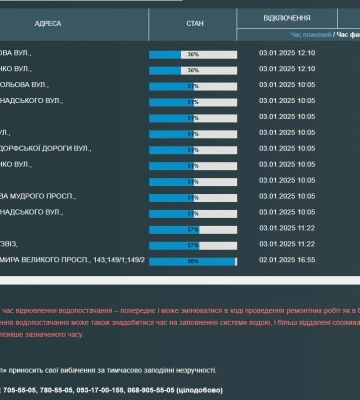Click the 36% progress bar in ОВА ВУЛ. row
The height and width of the screenshot is (400, 360).
(193, 54)
